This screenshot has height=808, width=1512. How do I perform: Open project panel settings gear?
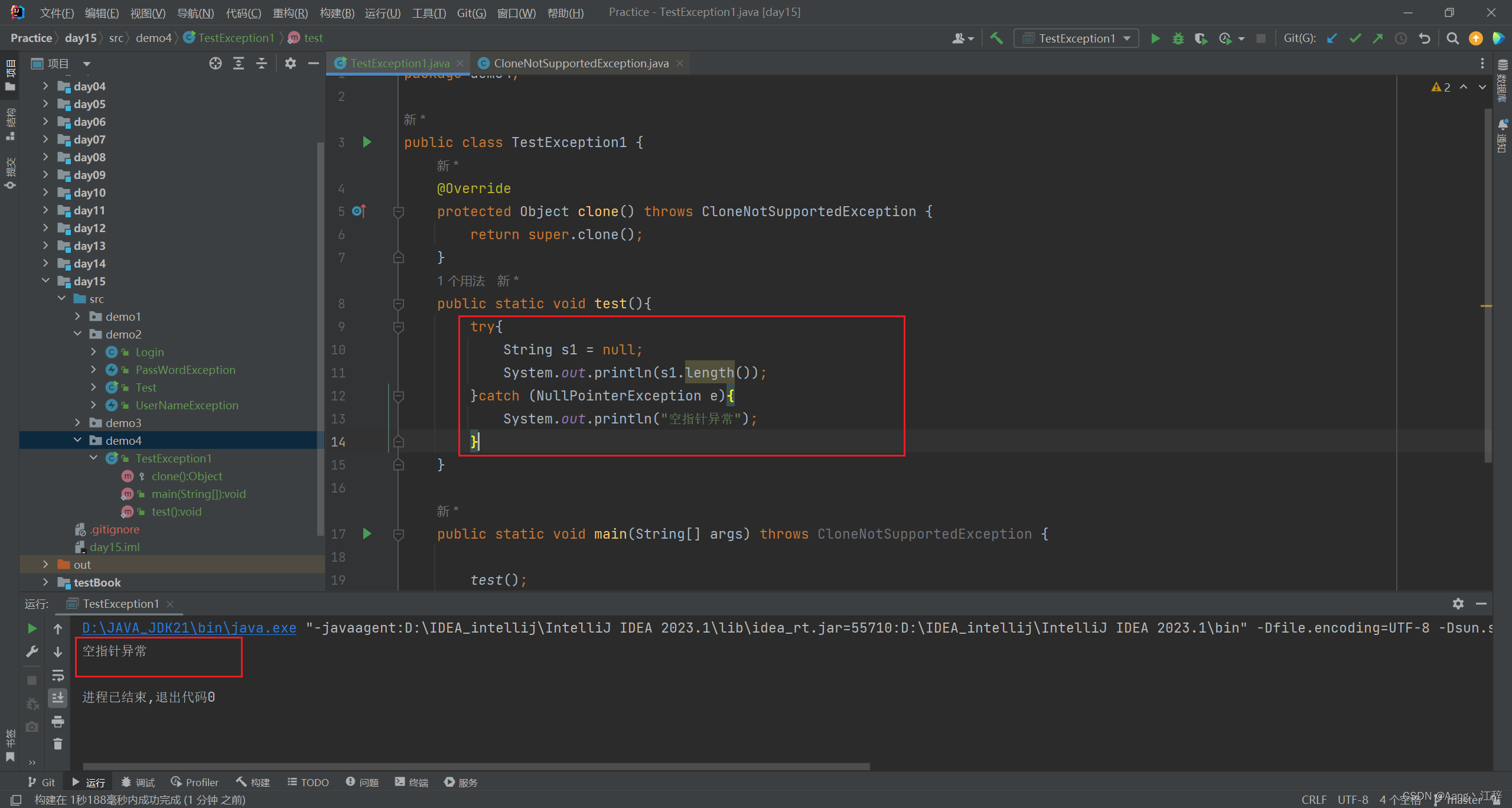(x=290, y=63)
